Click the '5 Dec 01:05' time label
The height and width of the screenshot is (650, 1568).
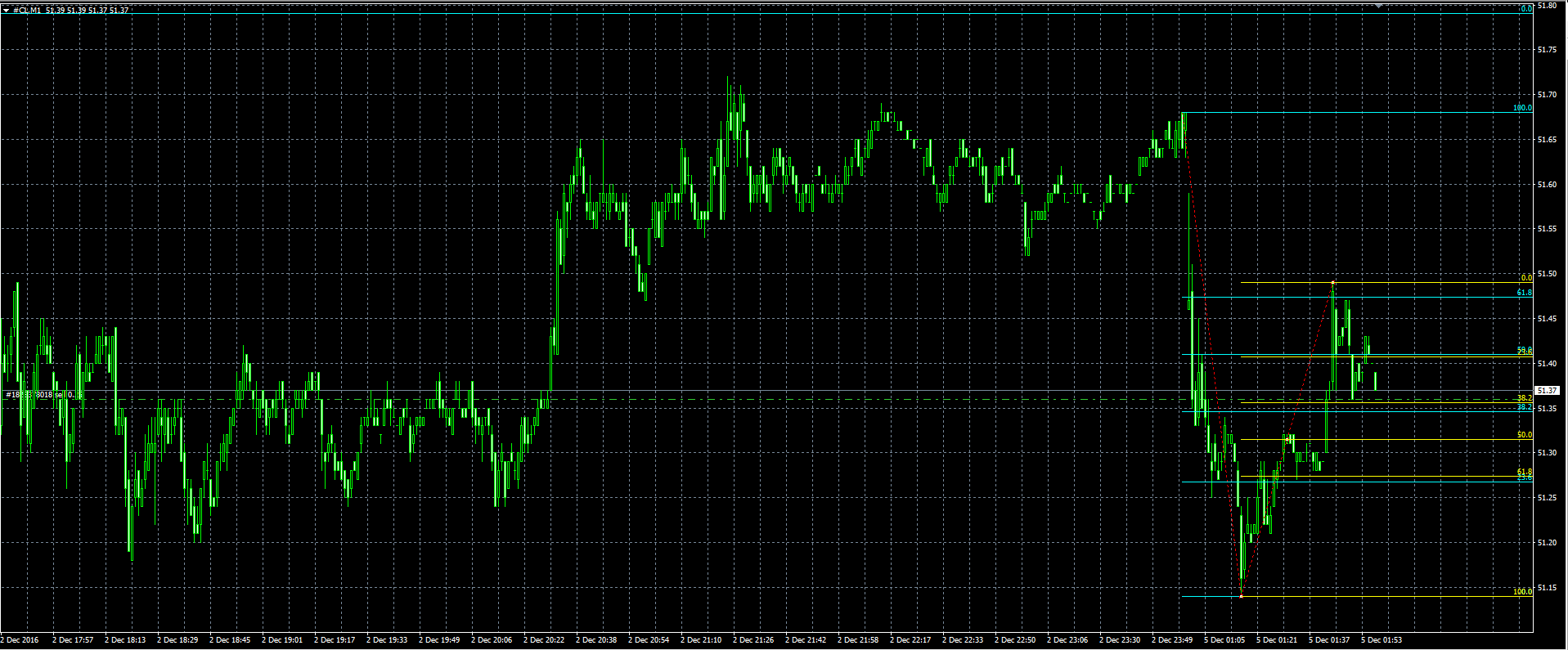coord(1224,640)
